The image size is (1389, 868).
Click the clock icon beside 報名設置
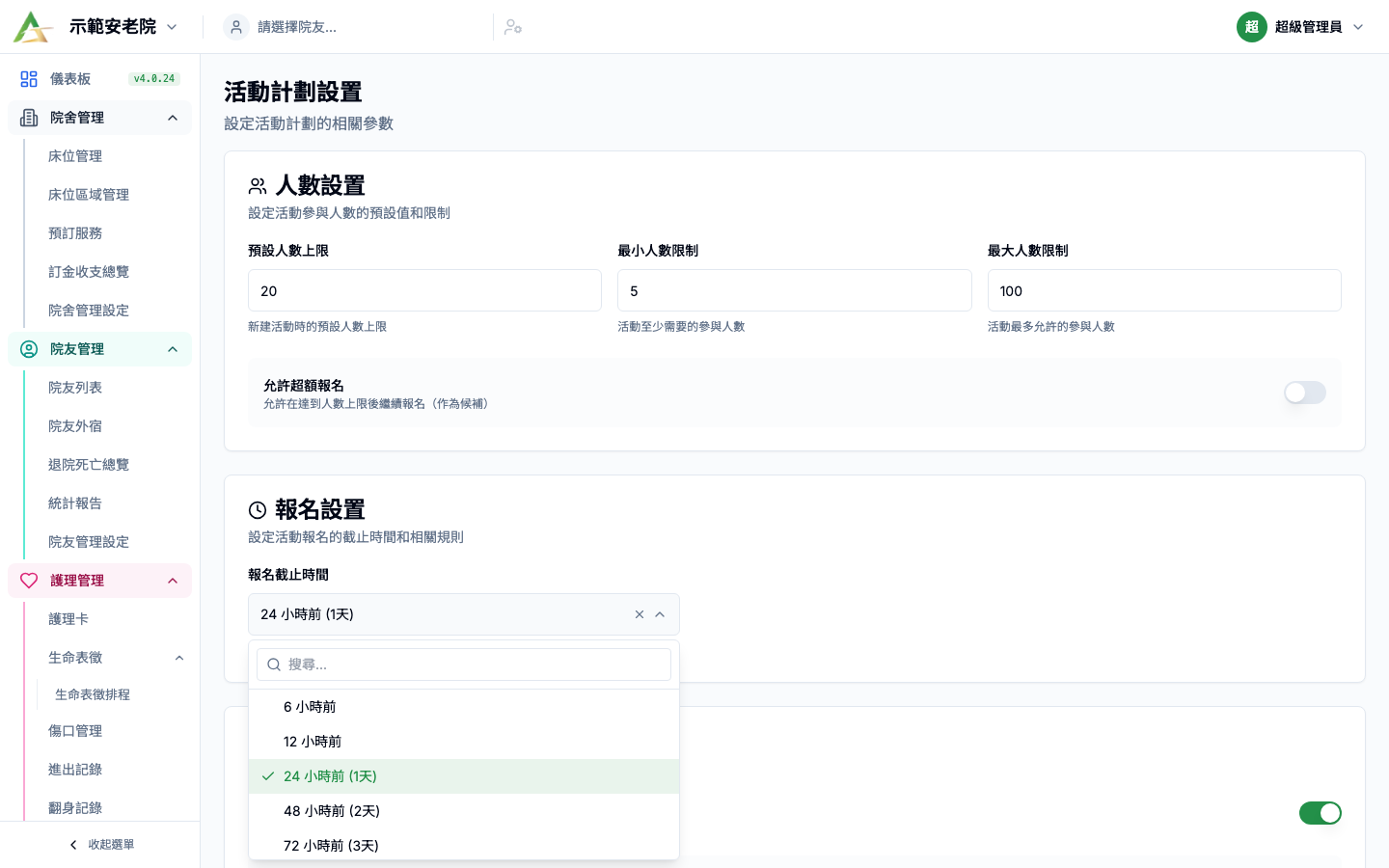coord(258,510)
